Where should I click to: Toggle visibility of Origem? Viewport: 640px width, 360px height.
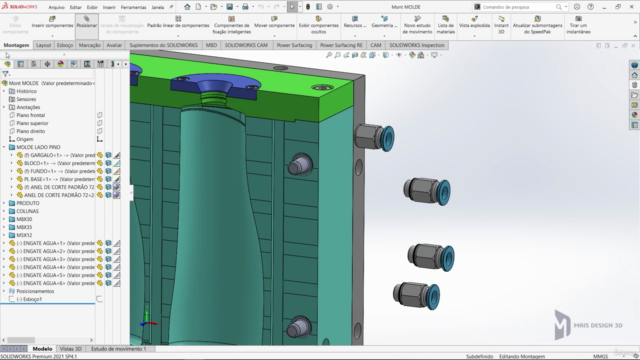[x=100, y=139]
